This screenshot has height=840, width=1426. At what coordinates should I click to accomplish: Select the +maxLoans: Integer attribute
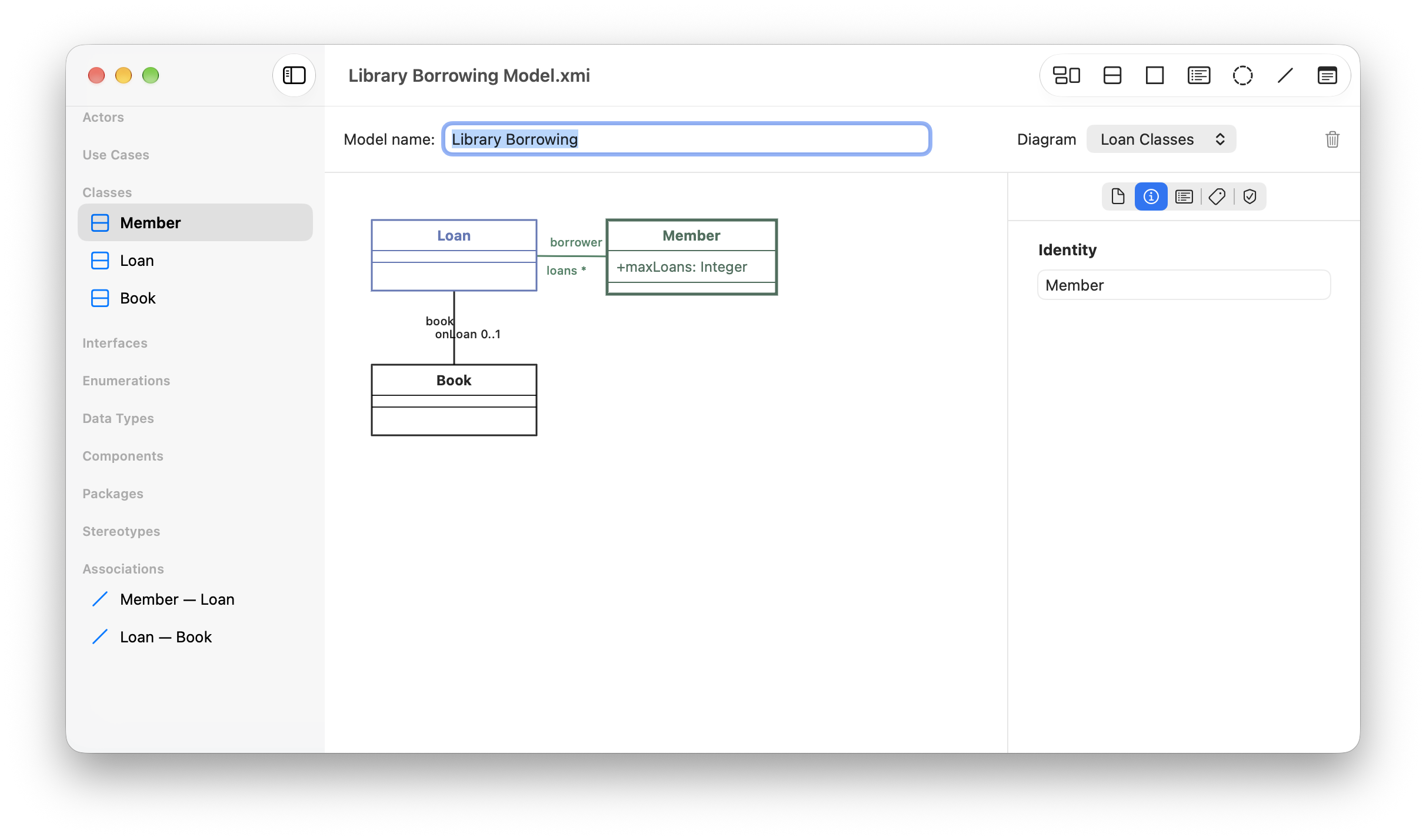tap(682, 267)
